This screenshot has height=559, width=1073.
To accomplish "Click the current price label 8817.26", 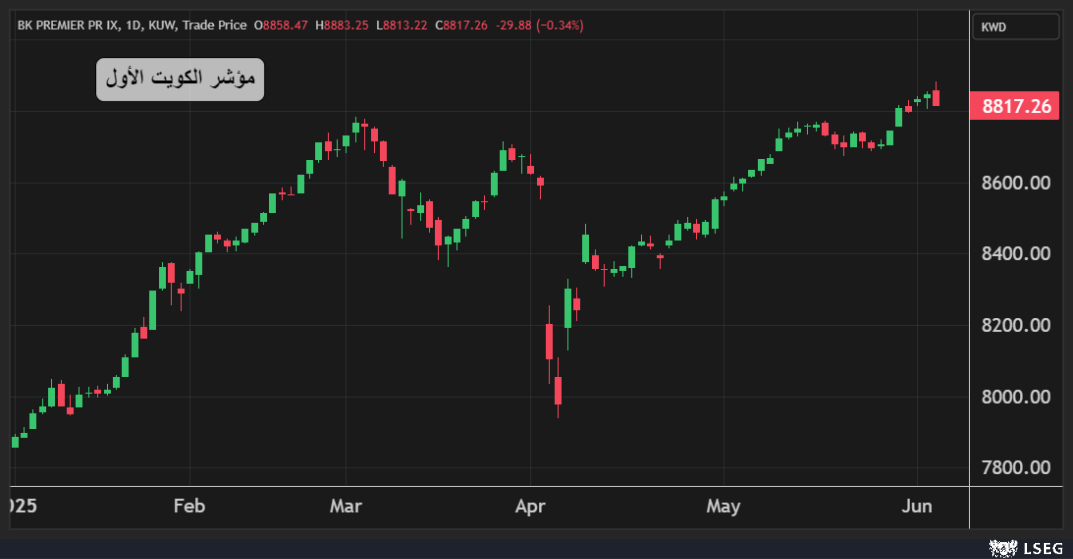I will point(1015,105).
